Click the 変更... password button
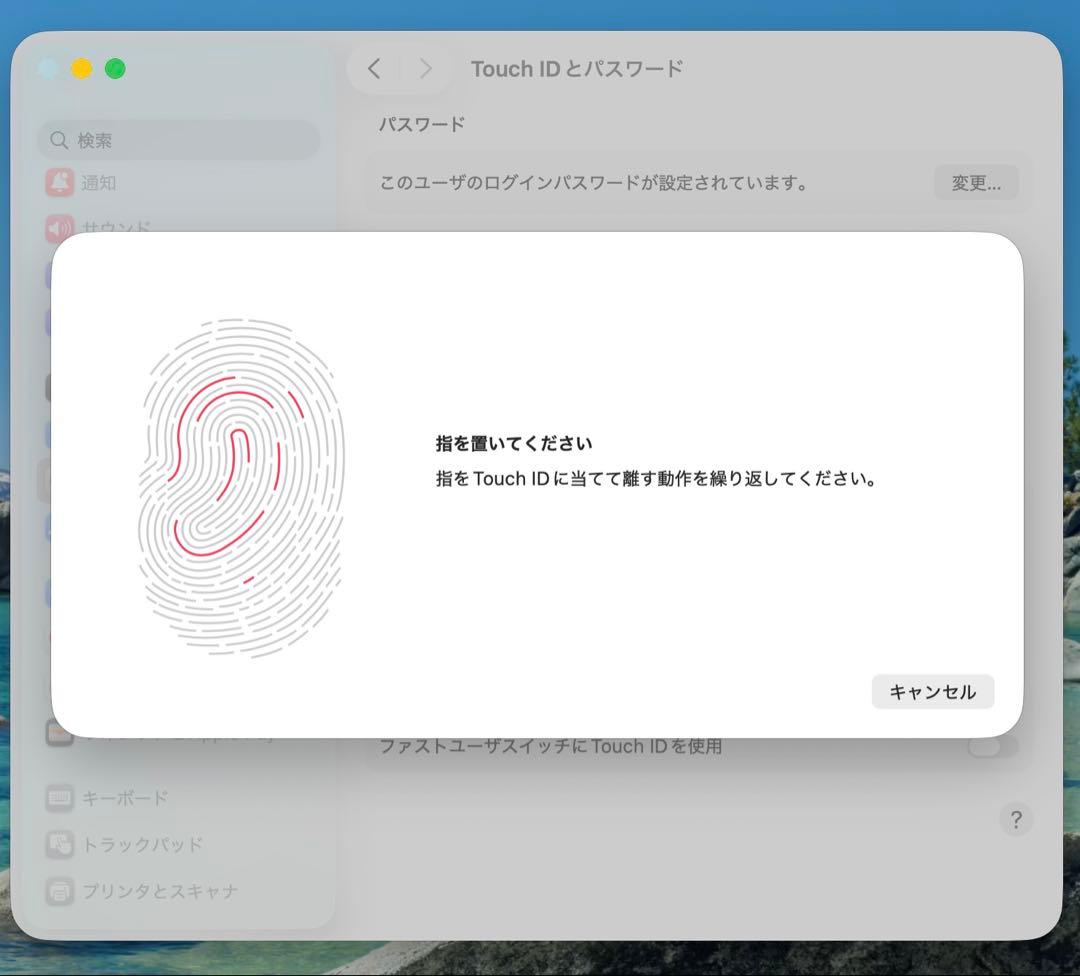 976,183
